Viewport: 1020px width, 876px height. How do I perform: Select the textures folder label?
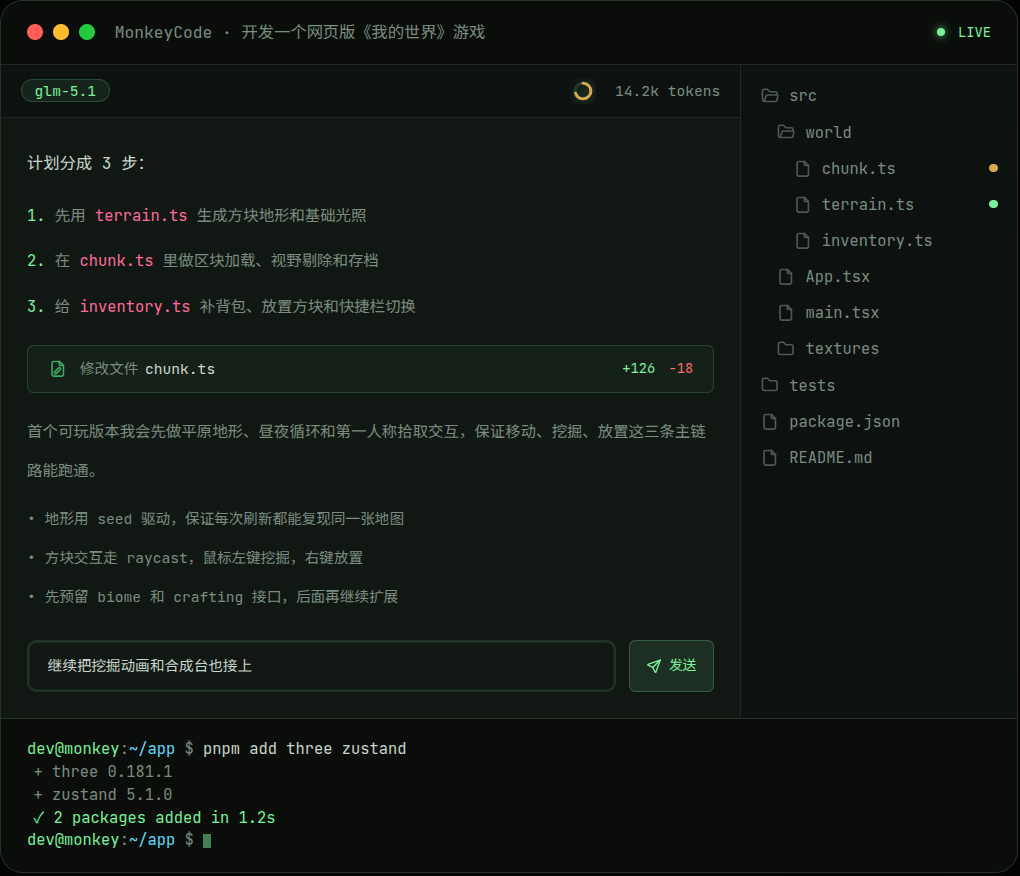(x=842, y=349)
